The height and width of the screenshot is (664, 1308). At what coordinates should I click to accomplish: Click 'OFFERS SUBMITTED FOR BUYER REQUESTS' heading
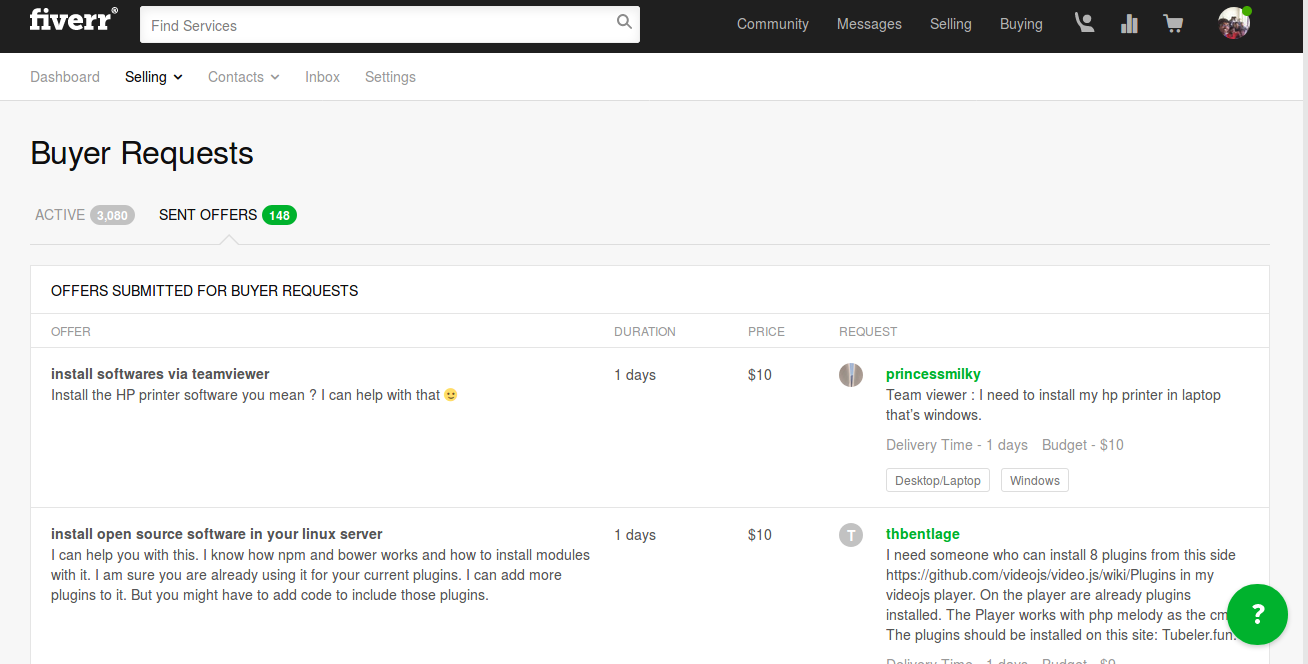click(x=204, y=291)
